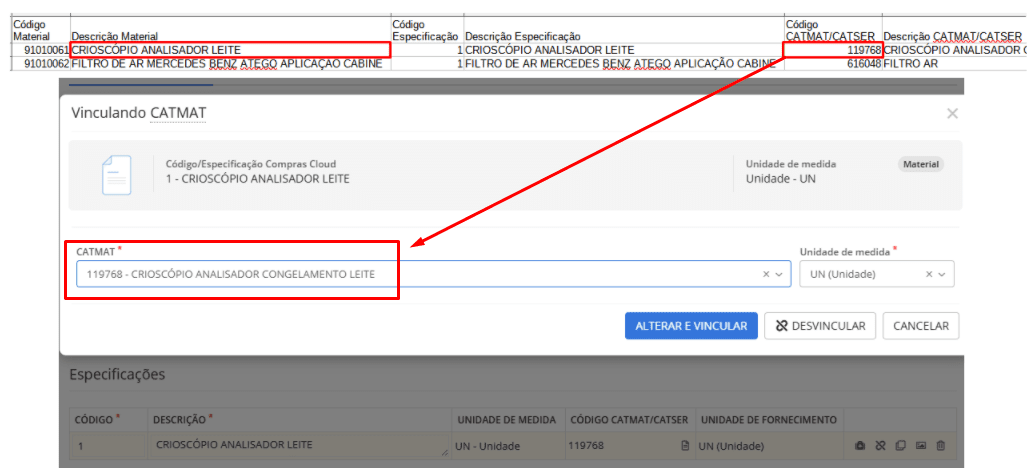This screenshot has width=1030, height=468.
Task: Expand the Unidade de medida dropdown arrow
Action: 942,275
